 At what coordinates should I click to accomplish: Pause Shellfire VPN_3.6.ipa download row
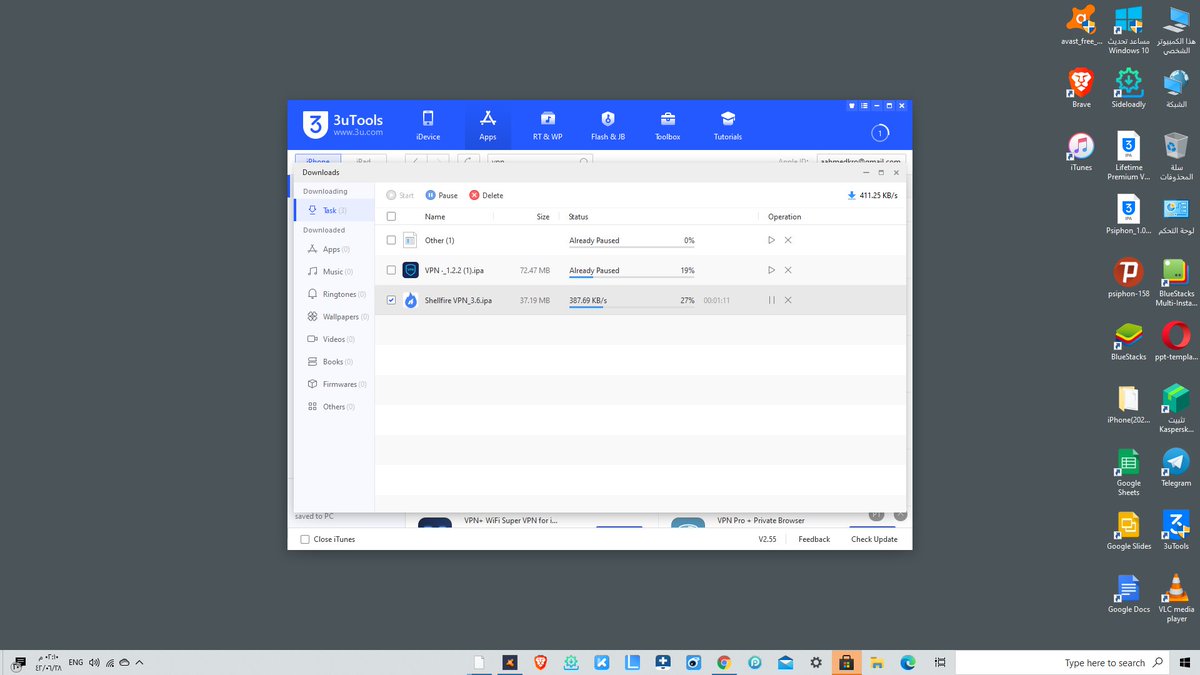pos(771,300)
